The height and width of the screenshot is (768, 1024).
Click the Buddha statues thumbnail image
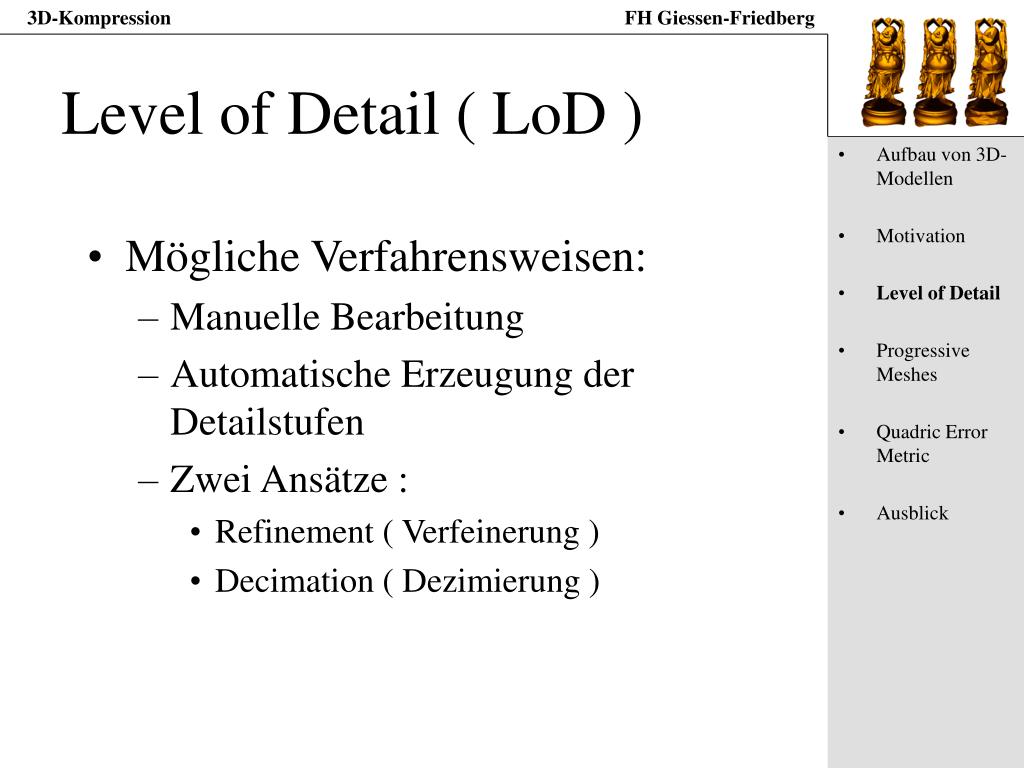[933, 72]
